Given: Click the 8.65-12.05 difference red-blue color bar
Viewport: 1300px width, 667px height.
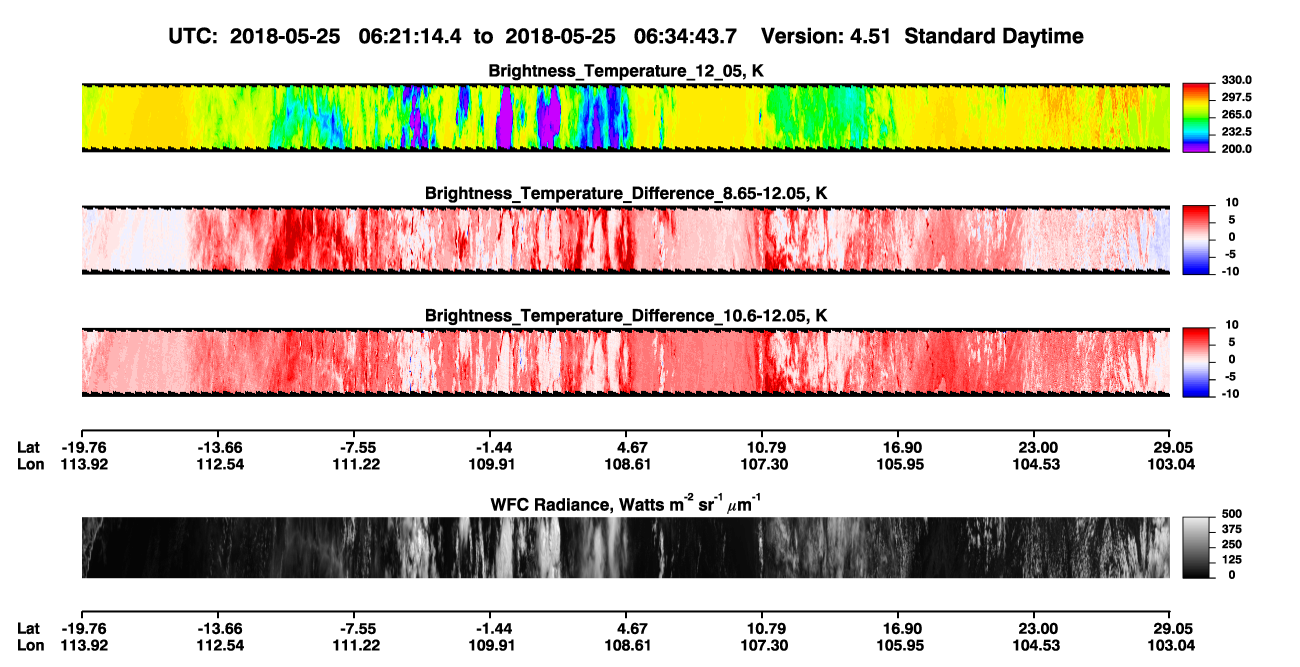Looking at the screenshot, I should tap(1197, 239).
